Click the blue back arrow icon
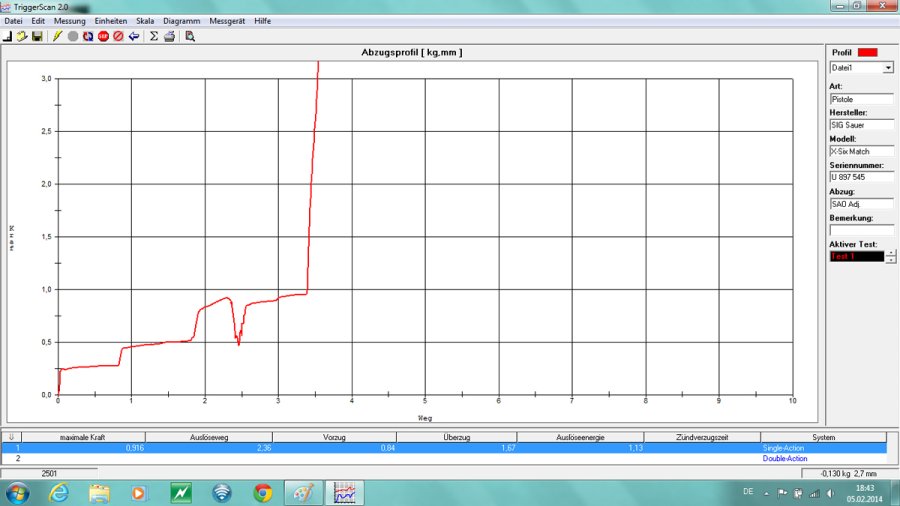900x506 pixels. coord(133,36)
